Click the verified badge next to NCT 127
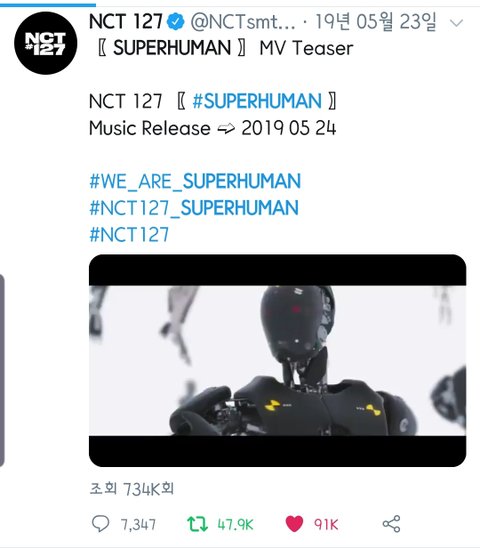The image size is (480, 548). (175, 22)
